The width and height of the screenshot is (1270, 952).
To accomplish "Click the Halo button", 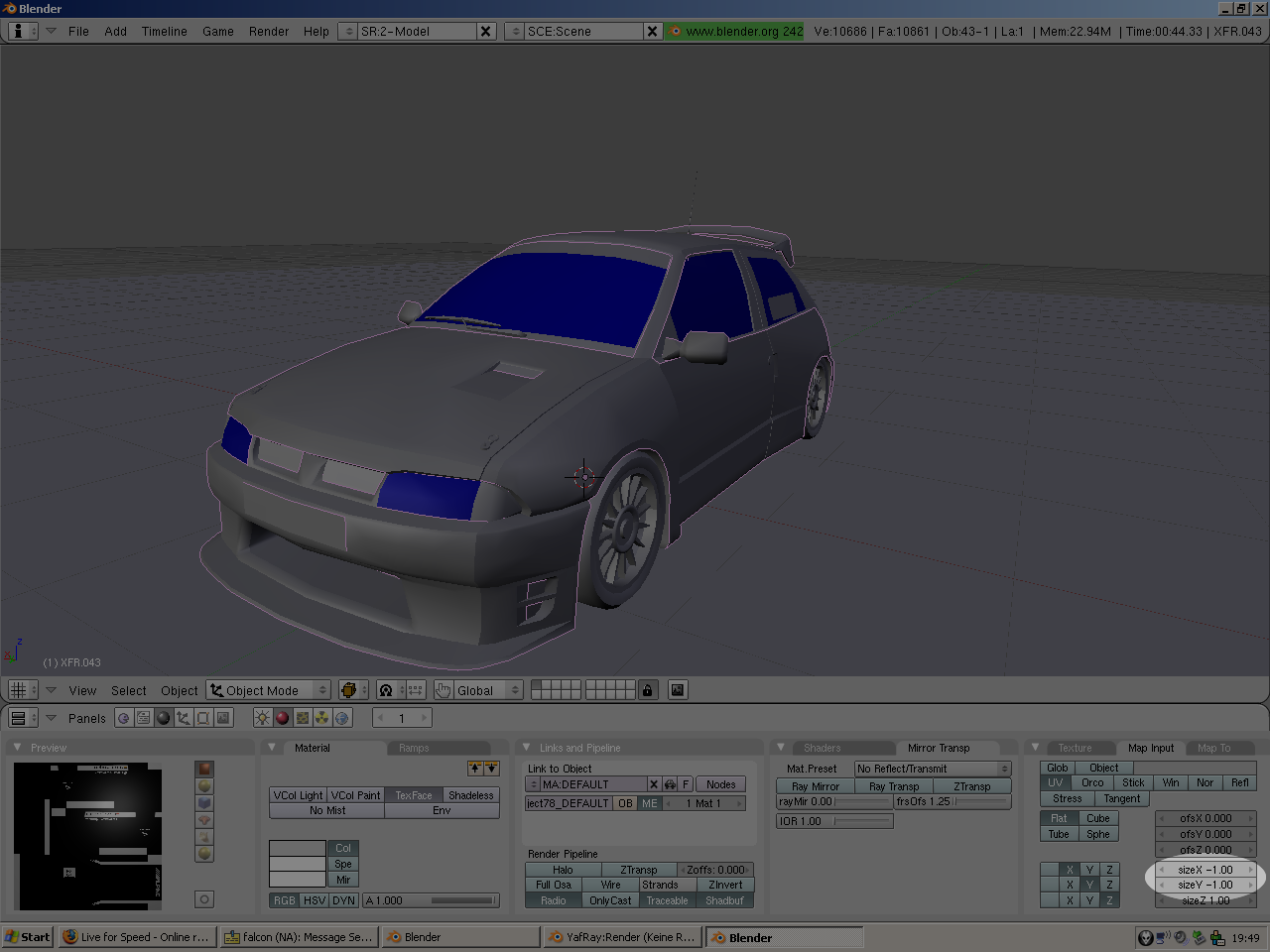I will pos(563,870).
